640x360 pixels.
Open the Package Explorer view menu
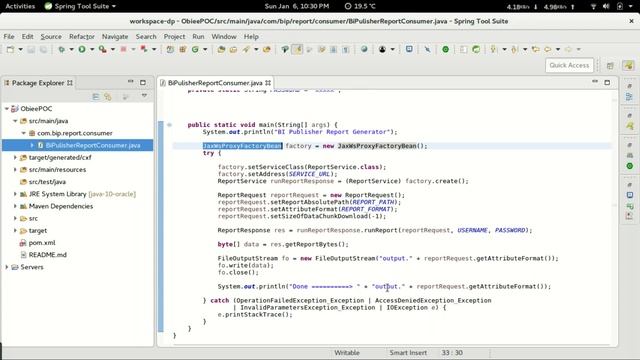pos(144,96)
